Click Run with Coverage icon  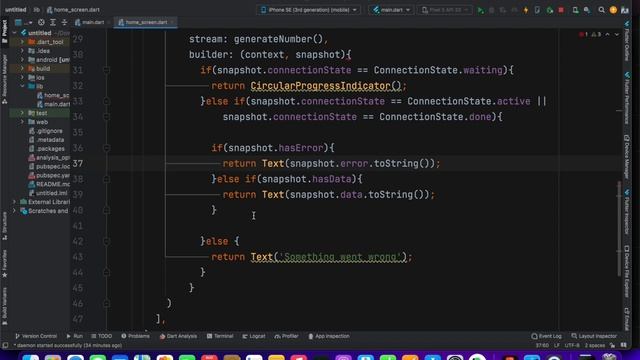click(503, 10)
